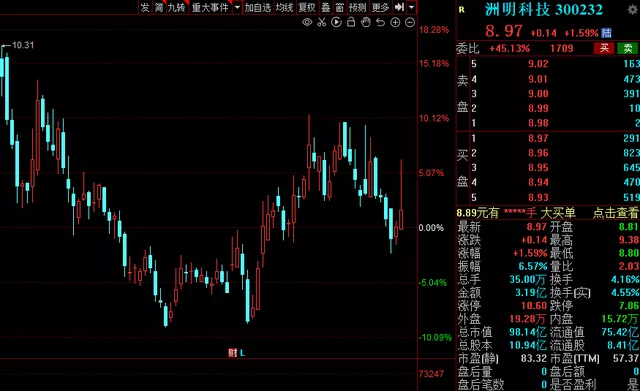
Task: Toggle 均线 moving averages
Action: click(284, 7)
